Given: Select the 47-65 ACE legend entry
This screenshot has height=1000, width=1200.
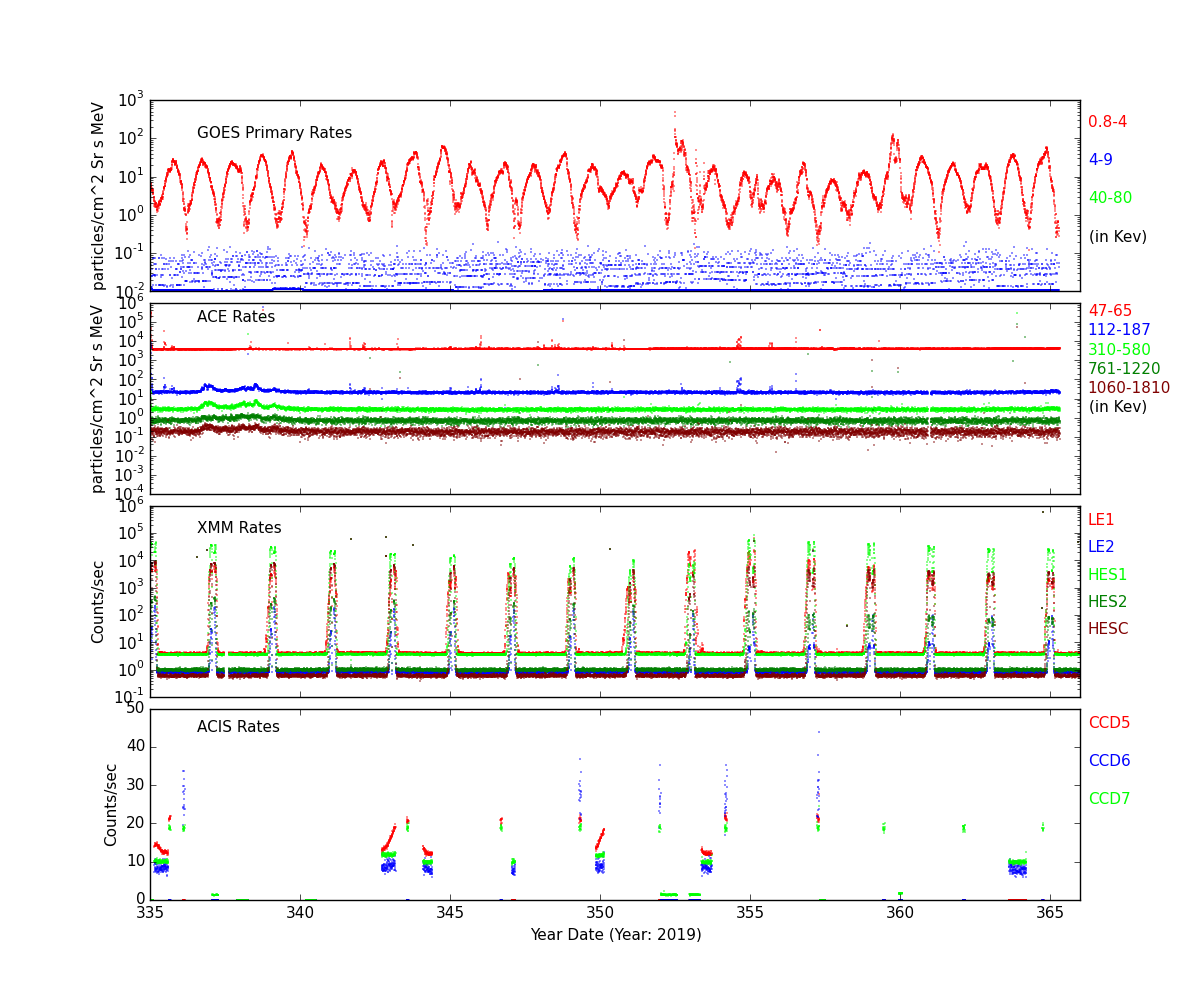Looking at the screenshot, I should click(x=1110, y=311).
